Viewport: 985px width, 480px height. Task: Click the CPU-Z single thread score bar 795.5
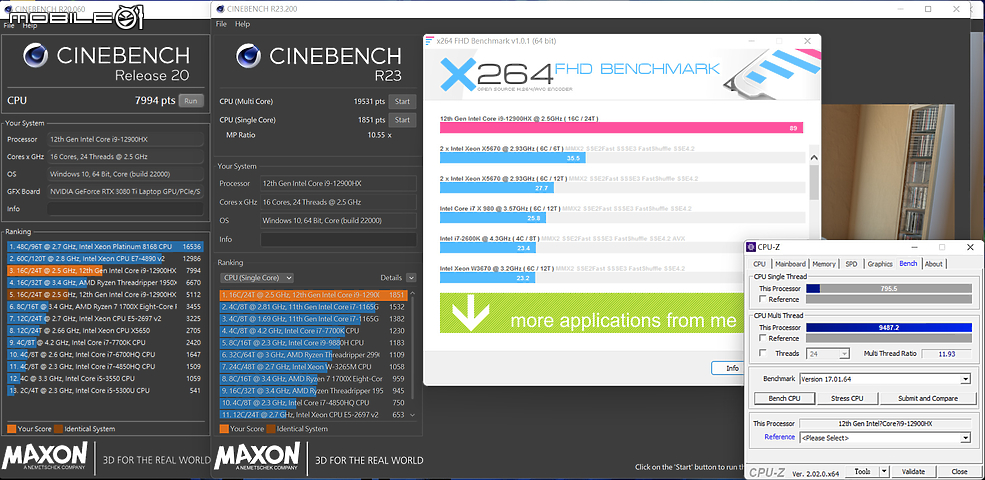(889, 289)
